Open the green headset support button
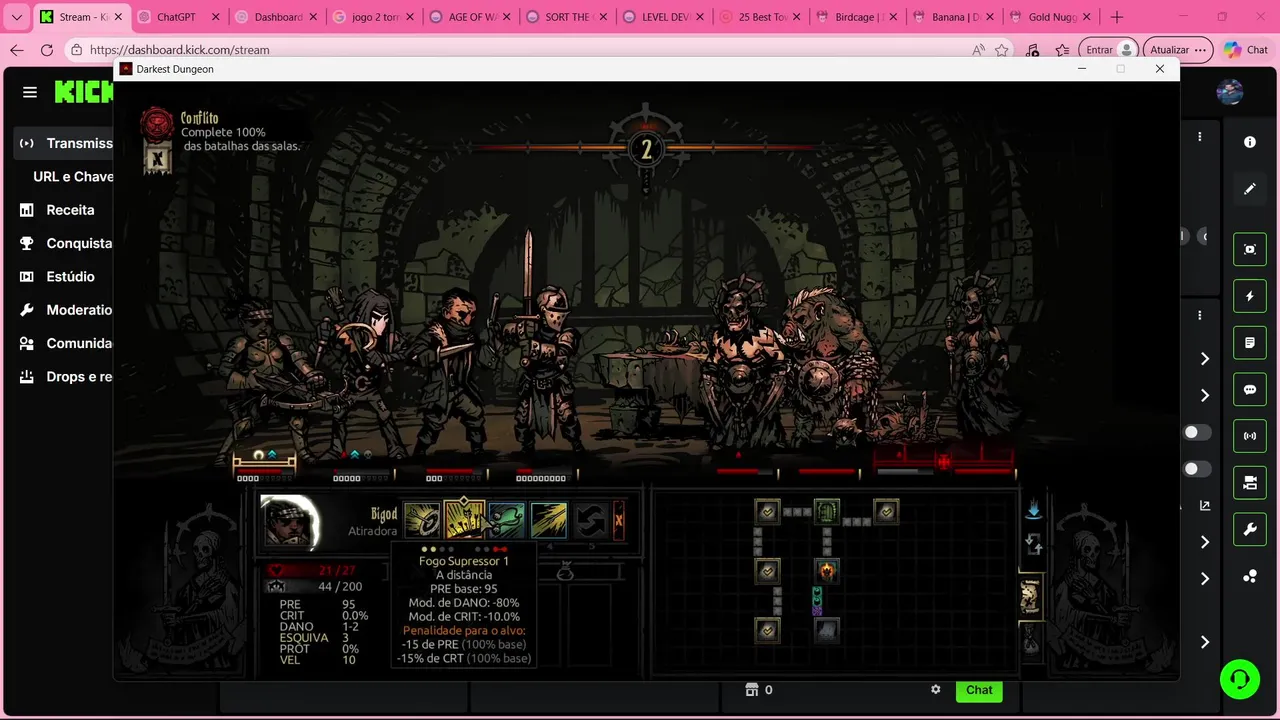The width and height of the screenshot is (1280, 720). tap(1240, 680)
